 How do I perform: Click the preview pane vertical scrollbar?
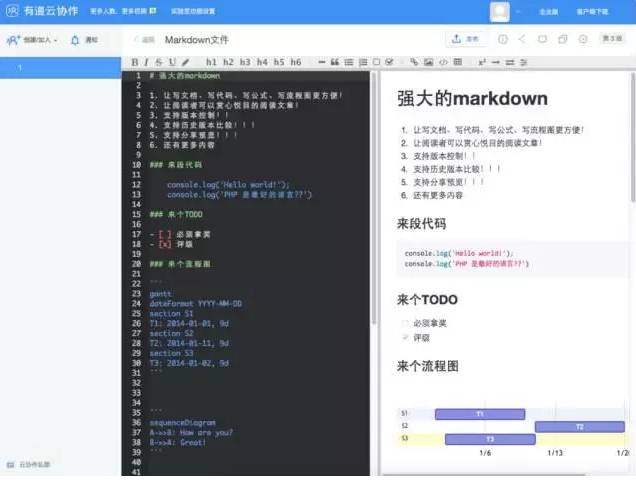coord(633,137)
